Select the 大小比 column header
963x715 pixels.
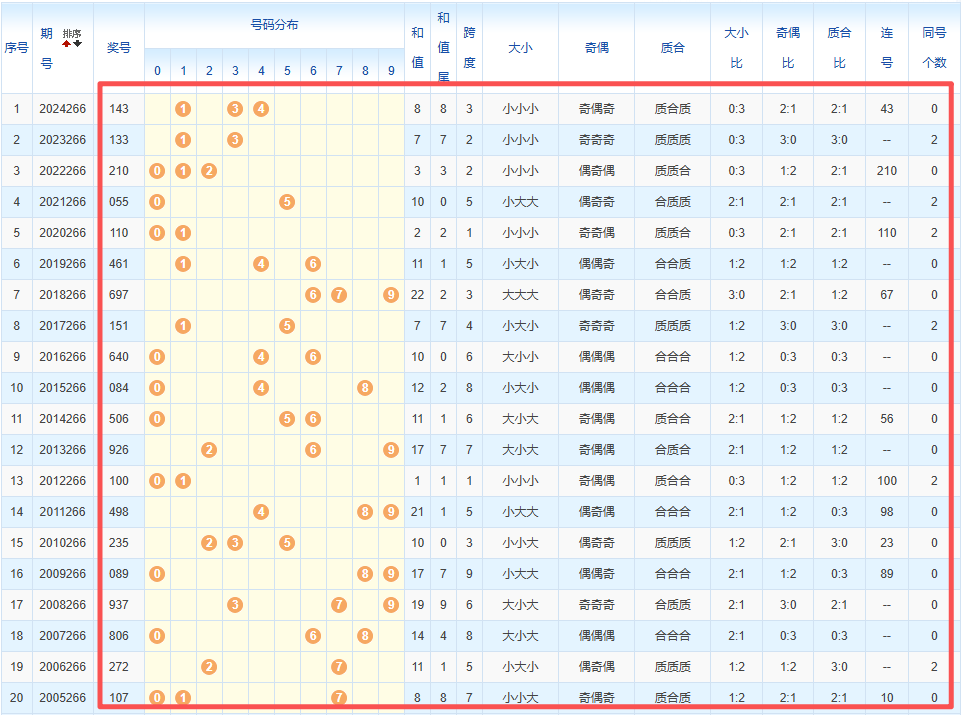736,47
